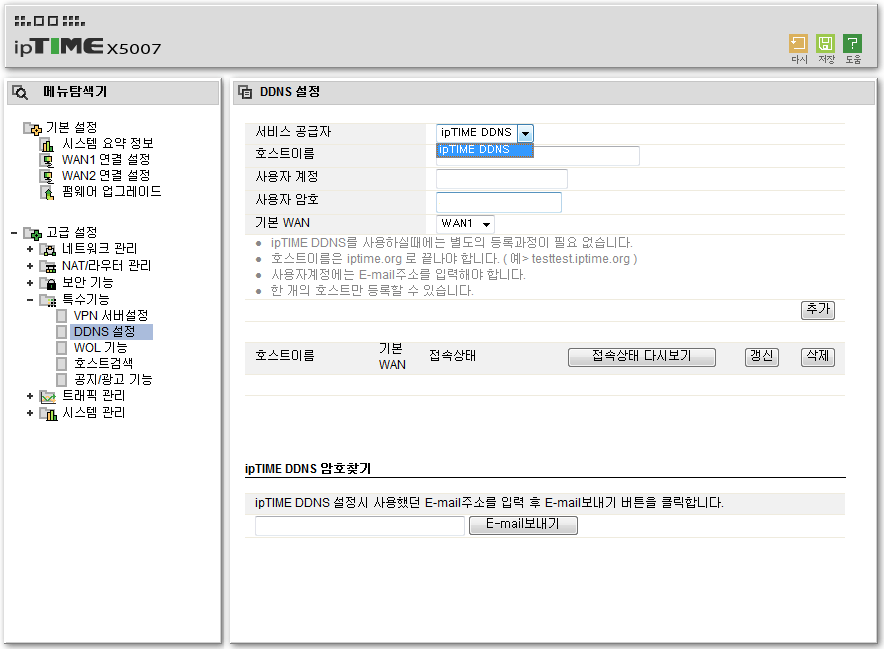Select ipTIME DDNS option in dropdown list
This screenshot has height=649, width=884.
(x=484, y=150)
